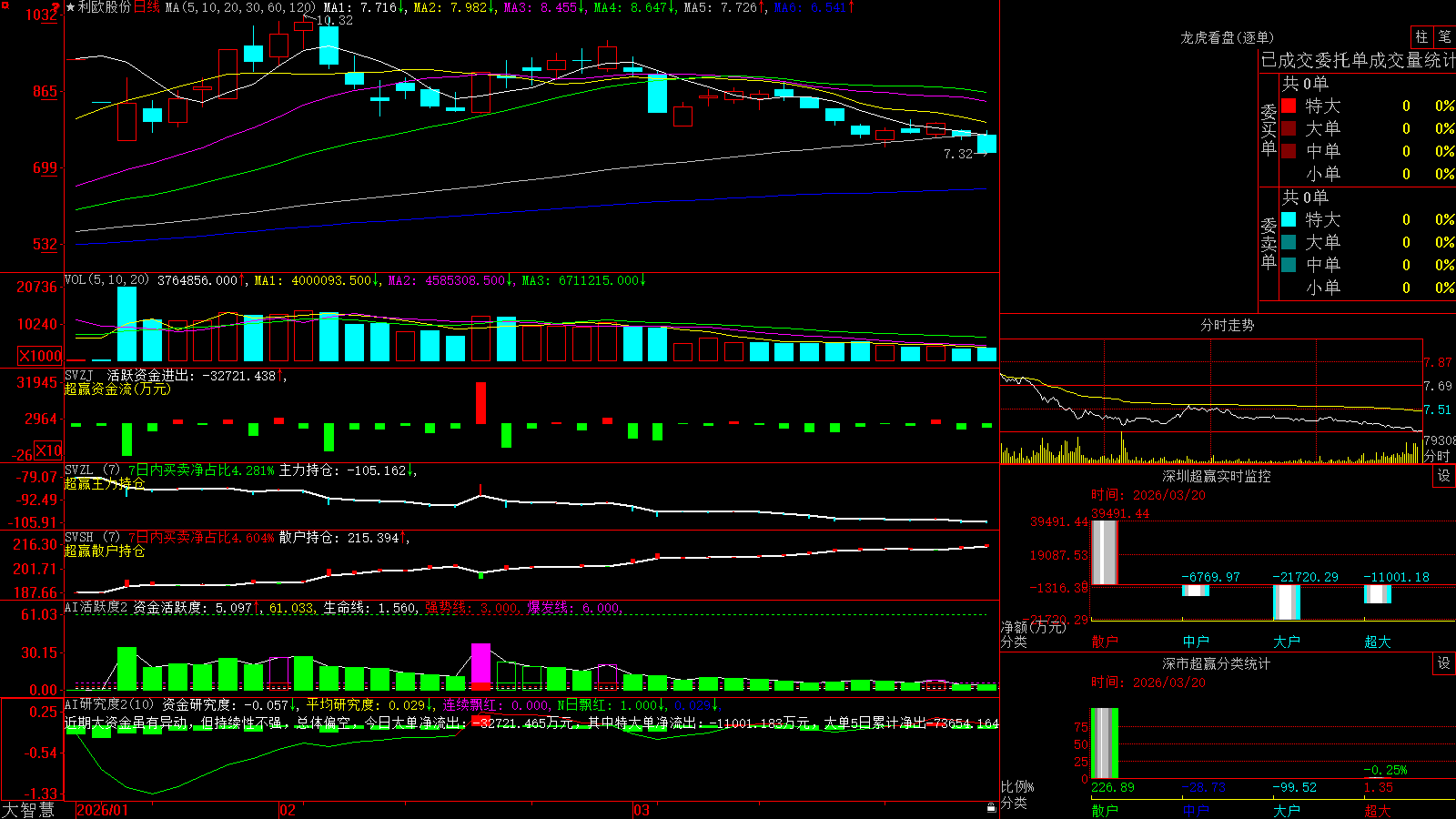Click the 中户 bar showing -6769.97
The height and width of the screenshot is (819, 1456).
tap(1196, 591)
